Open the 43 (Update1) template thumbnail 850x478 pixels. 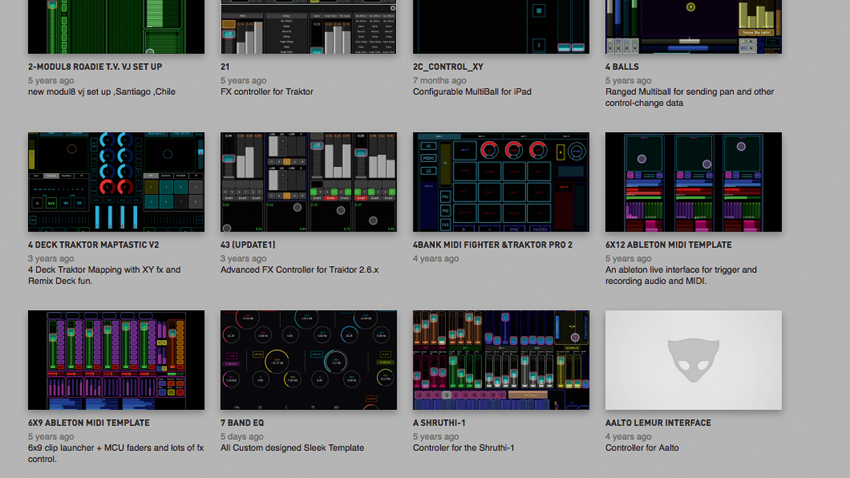(x=308, y=182)
